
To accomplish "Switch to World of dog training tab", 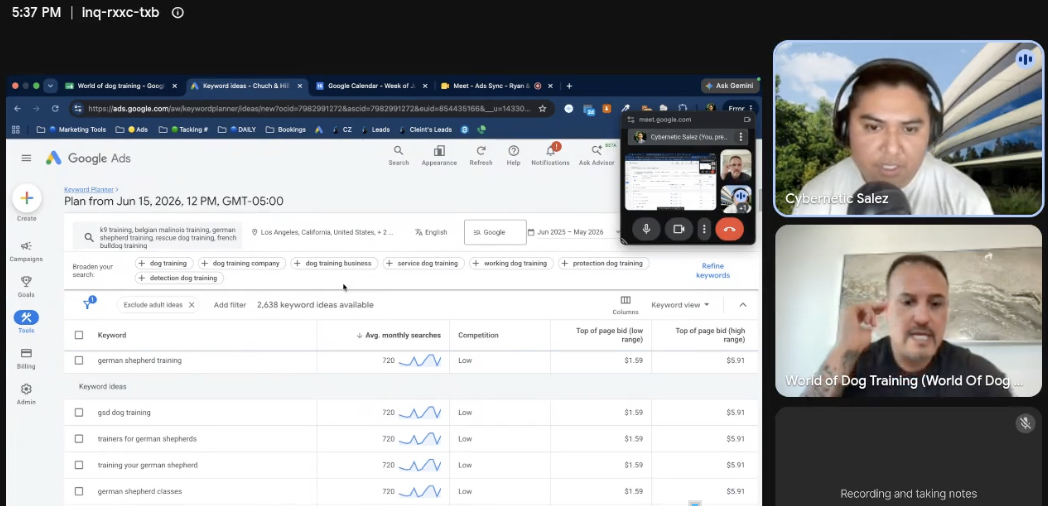I will (x=120, y=86).
